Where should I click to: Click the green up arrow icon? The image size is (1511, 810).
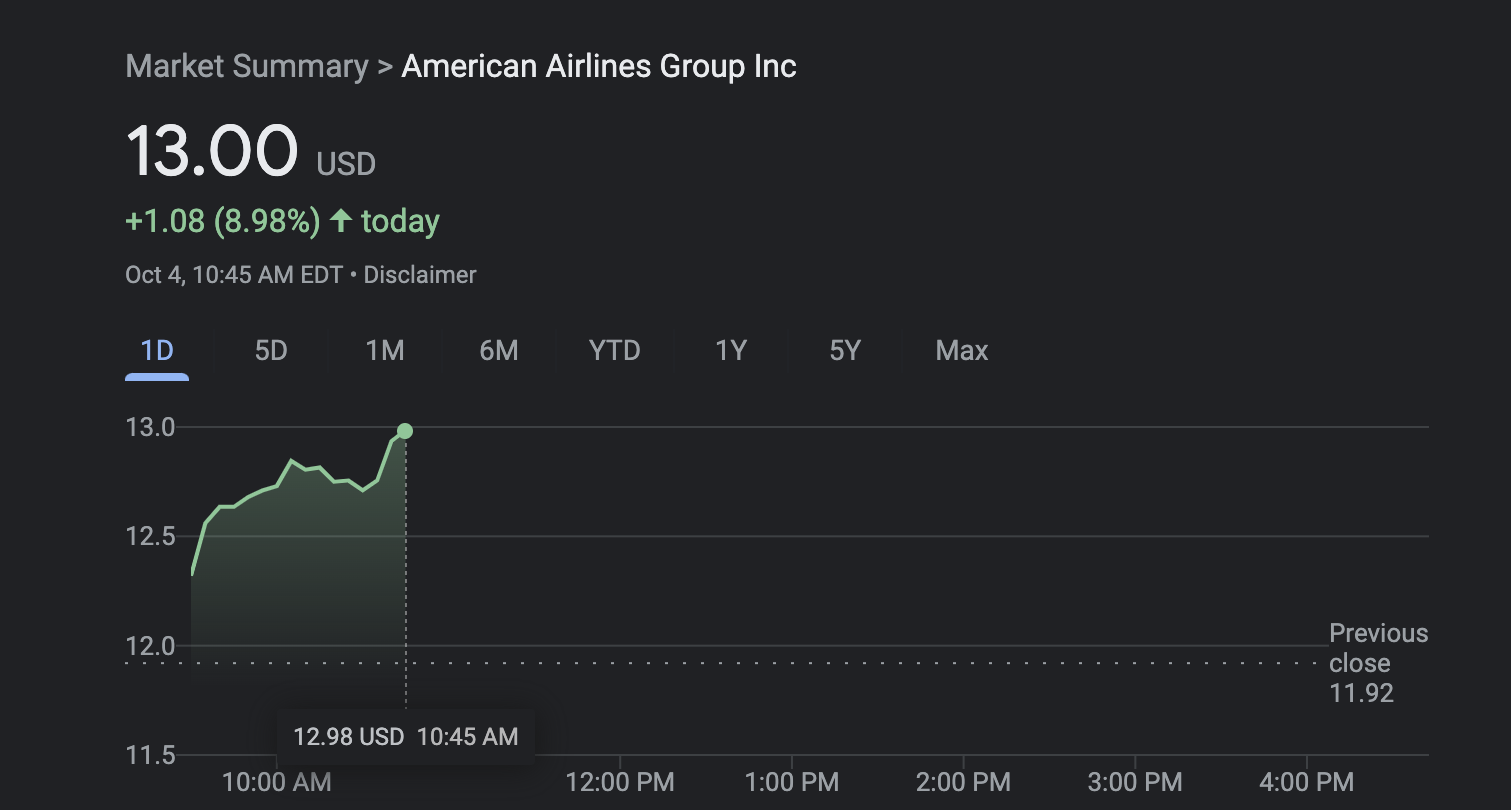click(x=341, y=221)
